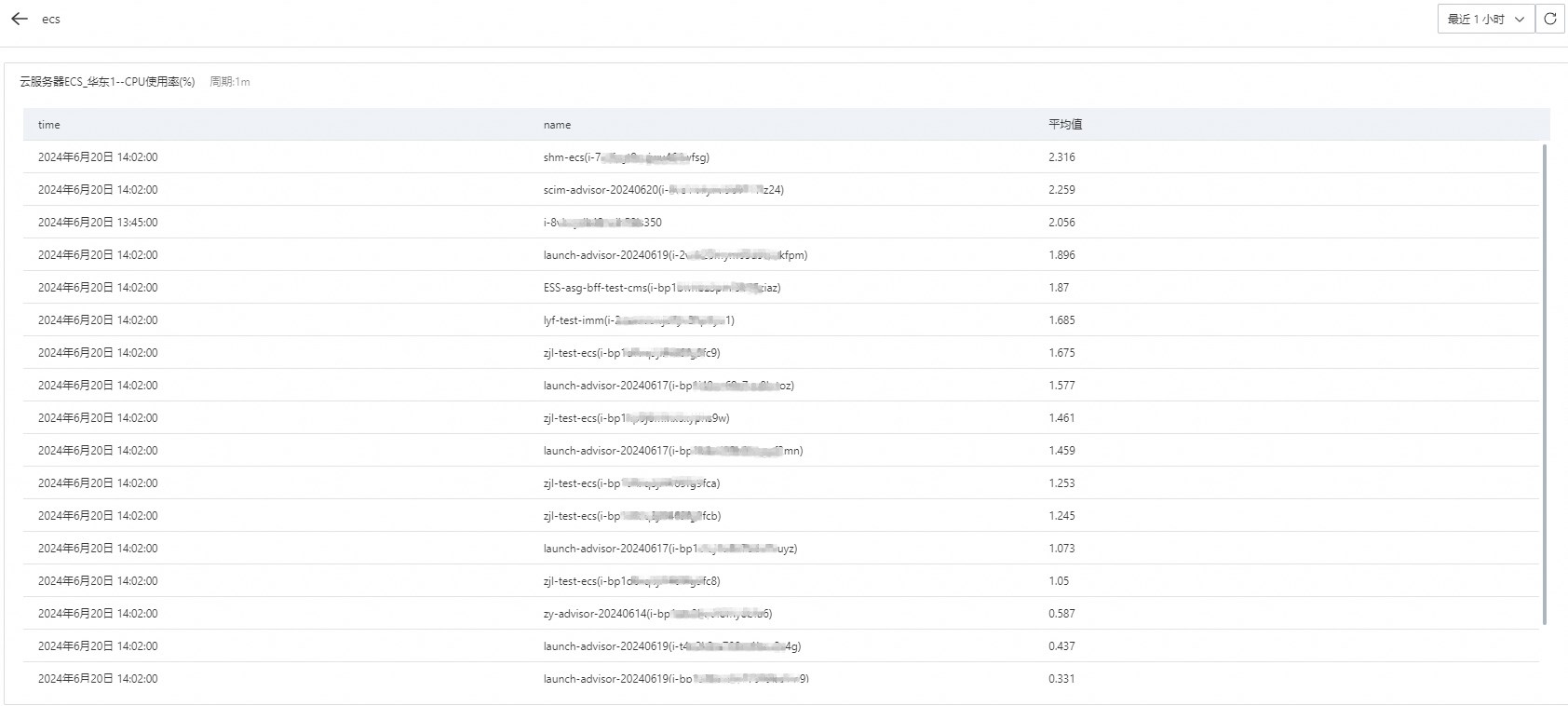1568x706 pixels.
Task: Click the time cell in the zy-advisor-20240614 row
Action: click(98, 614)
